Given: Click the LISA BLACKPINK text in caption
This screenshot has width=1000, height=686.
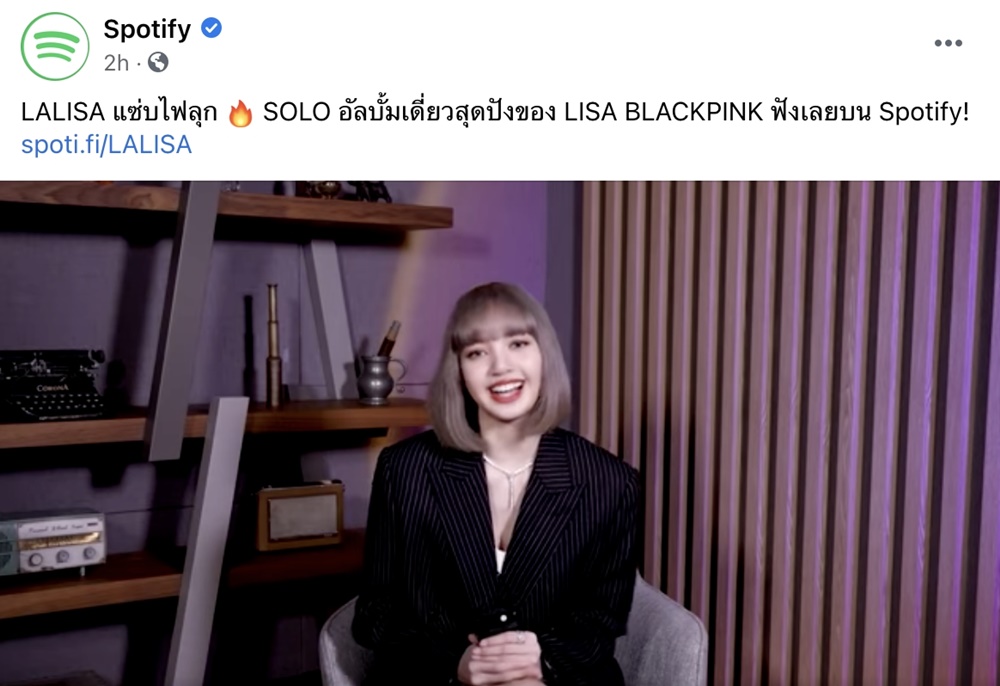Looking at the screenshot, I should [663, 112].
